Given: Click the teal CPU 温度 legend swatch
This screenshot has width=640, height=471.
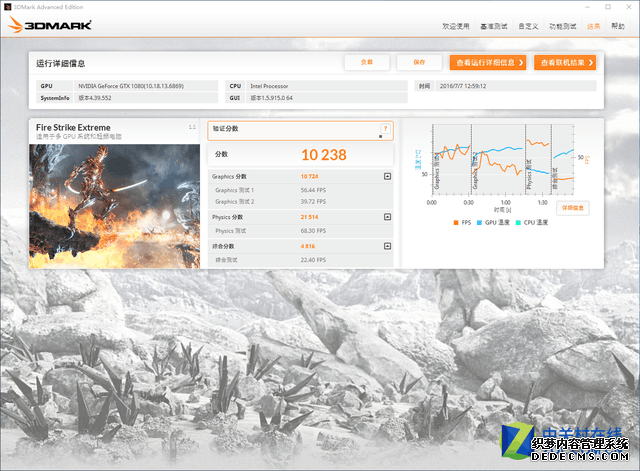Looking at the screenshot, I should click(518, 222).
